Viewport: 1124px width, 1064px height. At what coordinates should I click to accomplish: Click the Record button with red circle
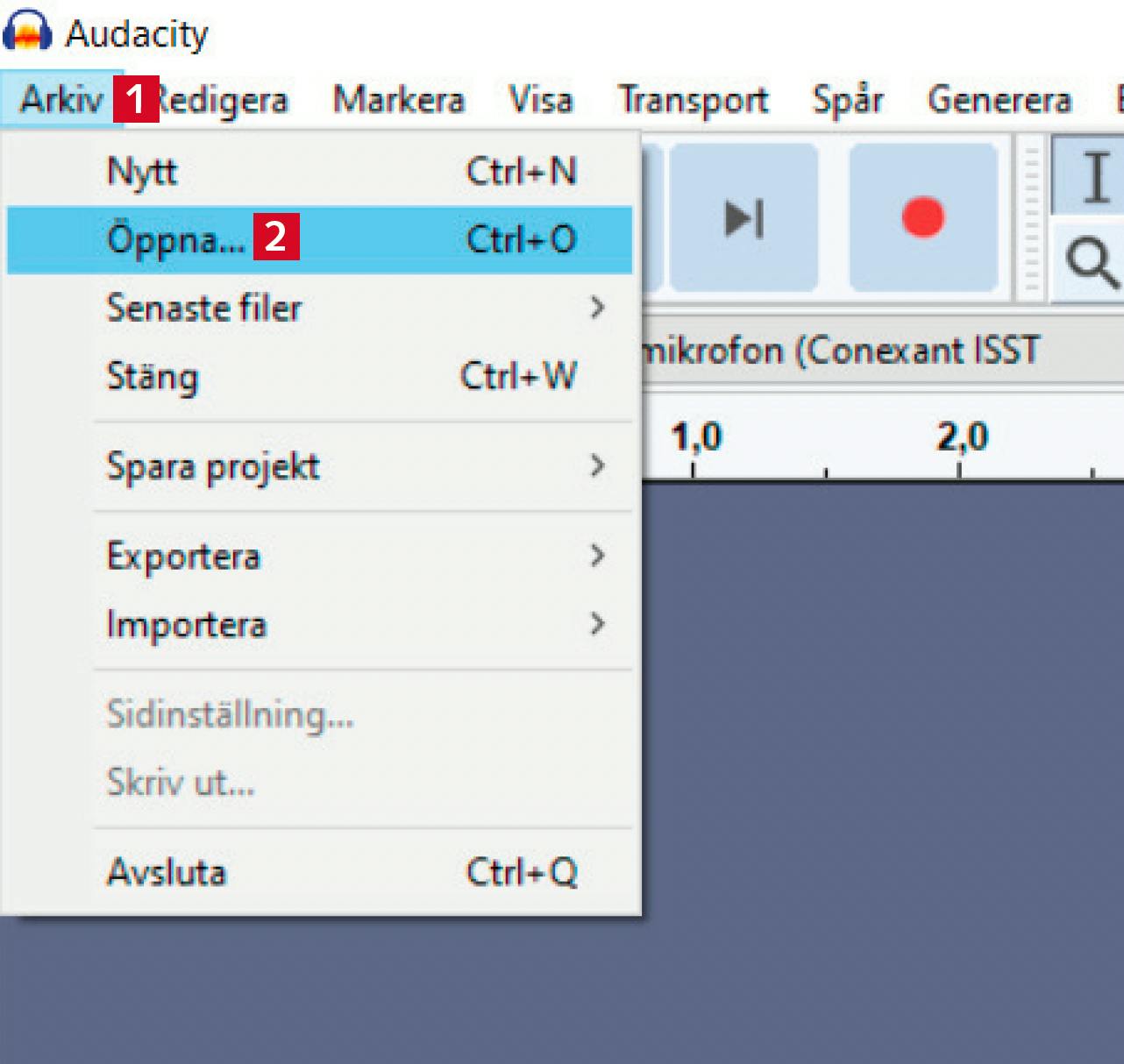click(x=922, y=217)
